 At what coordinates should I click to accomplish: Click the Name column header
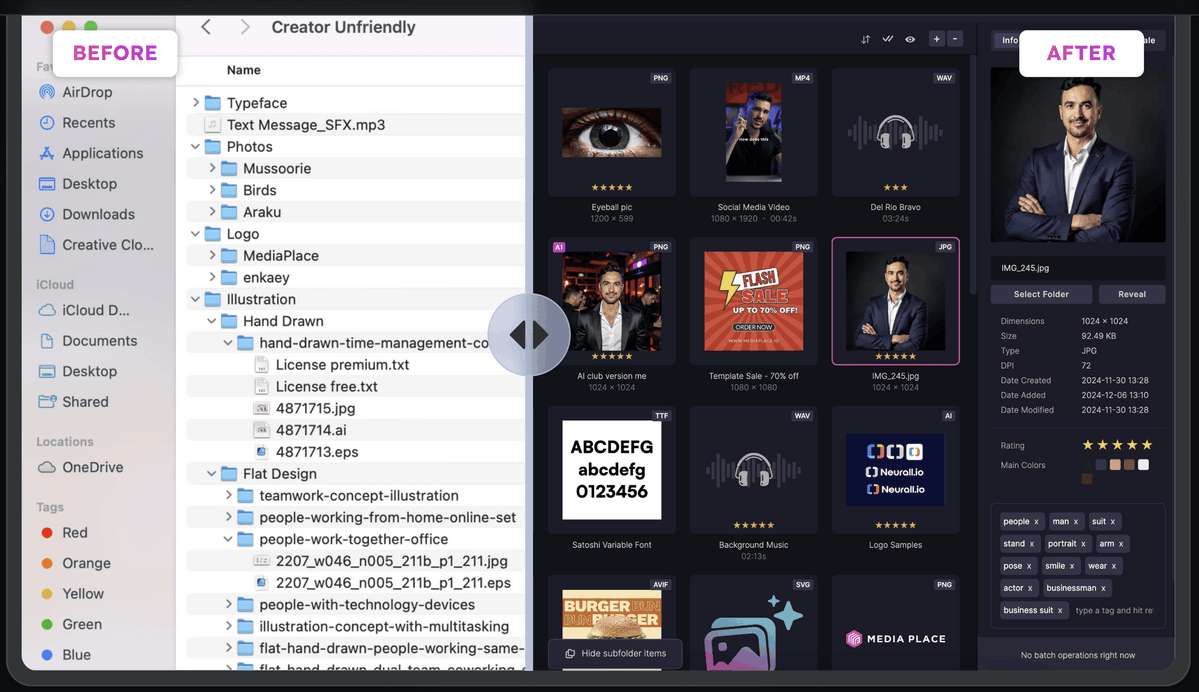tap(243, 70)
